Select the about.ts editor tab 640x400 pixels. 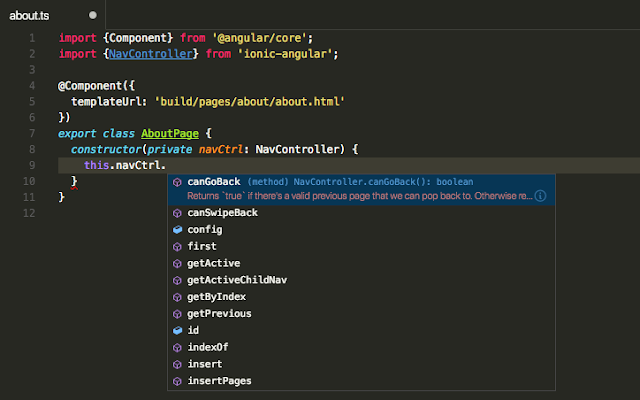[30, 16]
